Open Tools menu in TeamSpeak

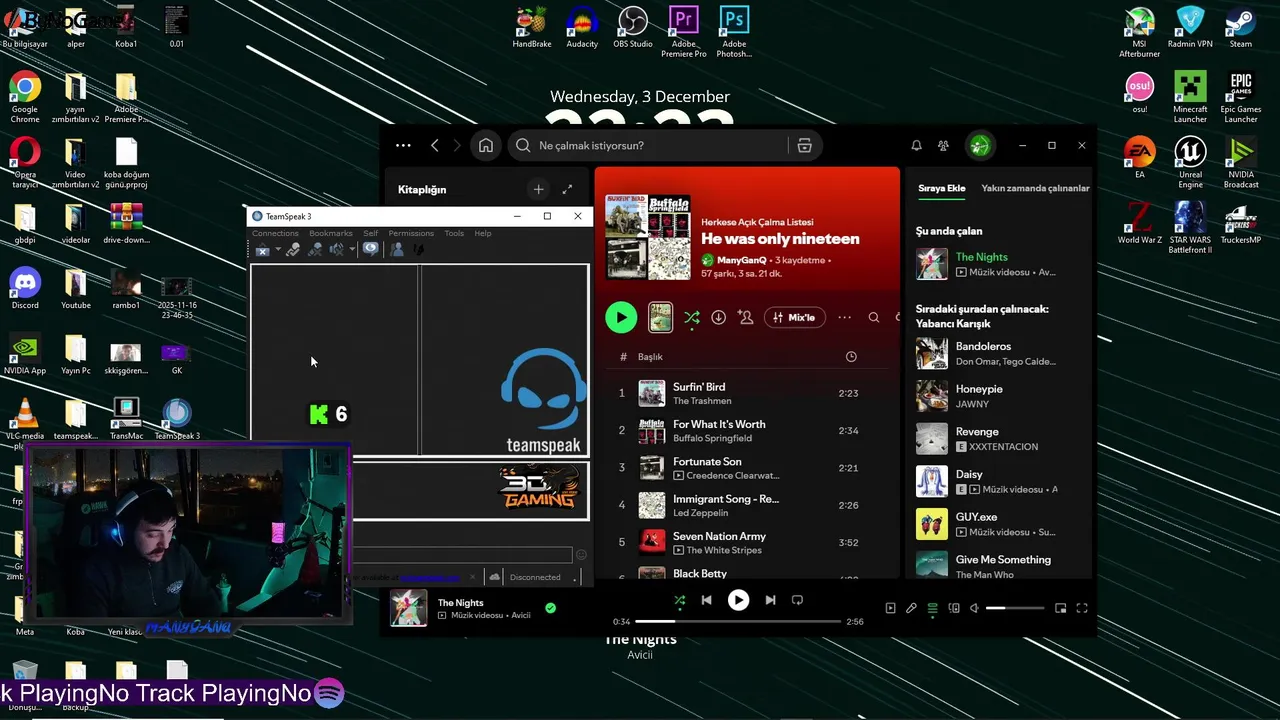tap(454, 233)
